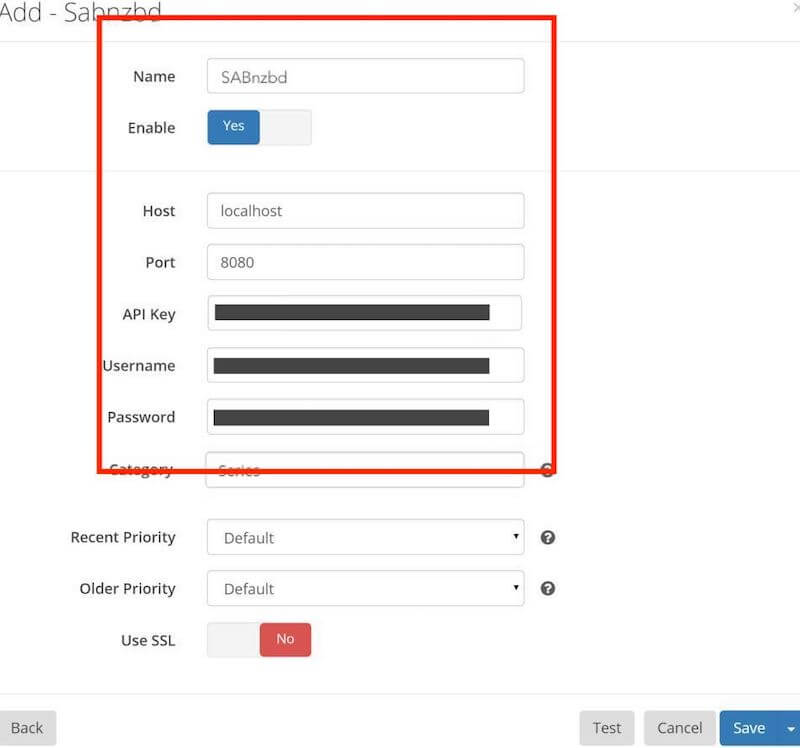Click the Recent Priority help icon

[547, 537]
